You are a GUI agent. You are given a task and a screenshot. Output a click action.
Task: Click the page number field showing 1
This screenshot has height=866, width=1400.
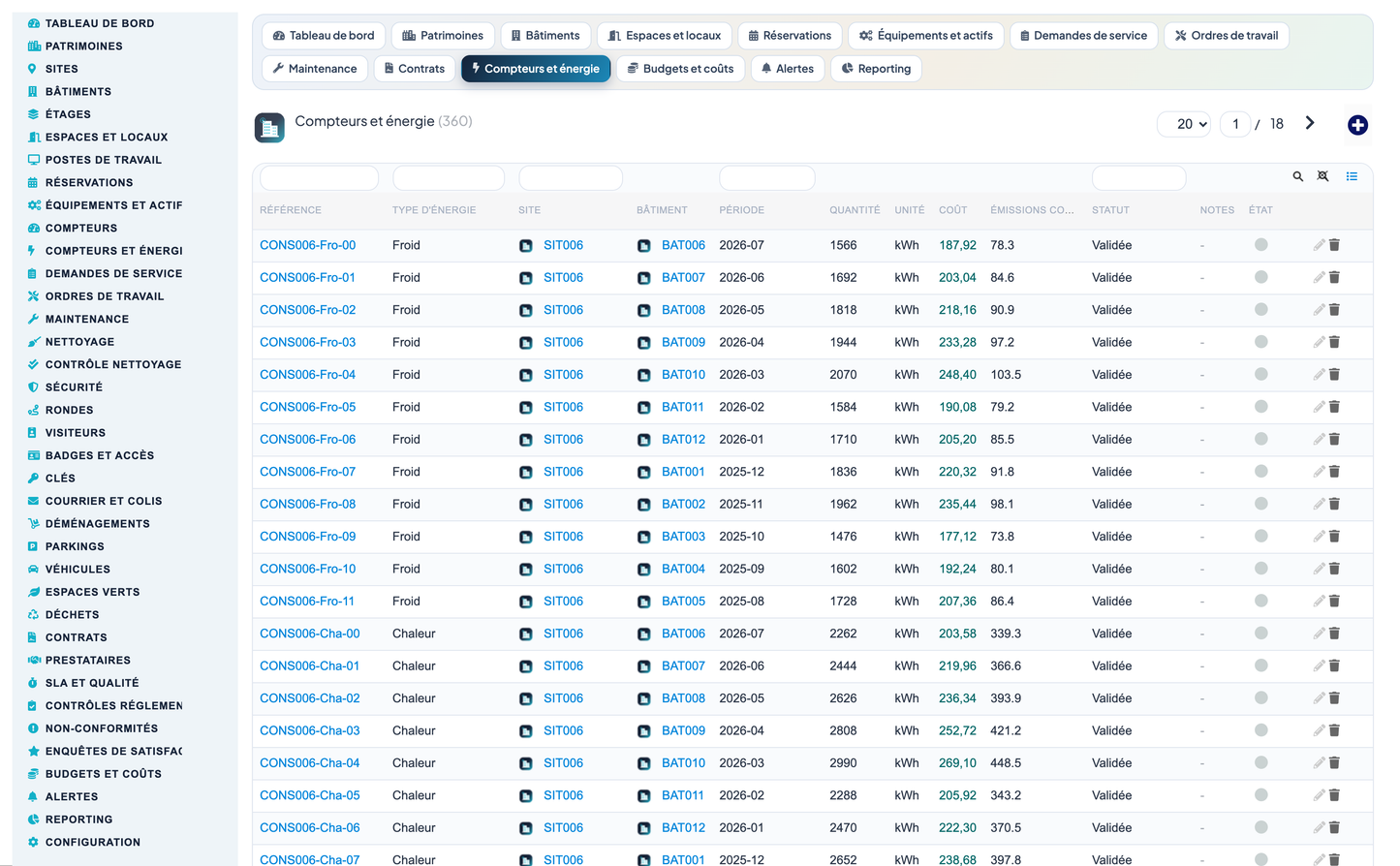click(1235, 124)
